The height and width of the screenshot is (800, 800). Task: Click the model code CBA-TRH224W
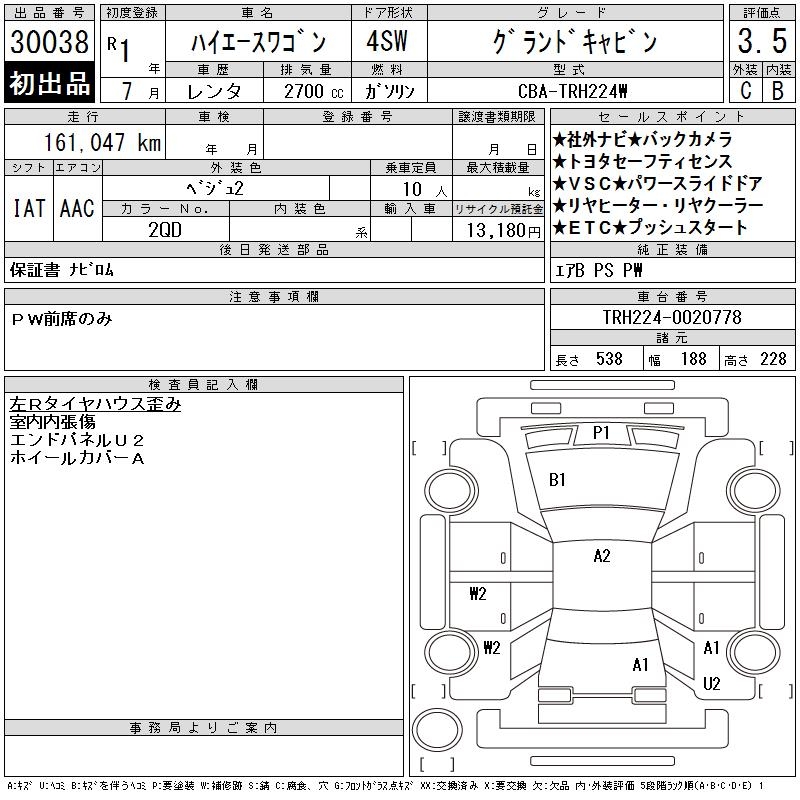(x=572, y=91)
